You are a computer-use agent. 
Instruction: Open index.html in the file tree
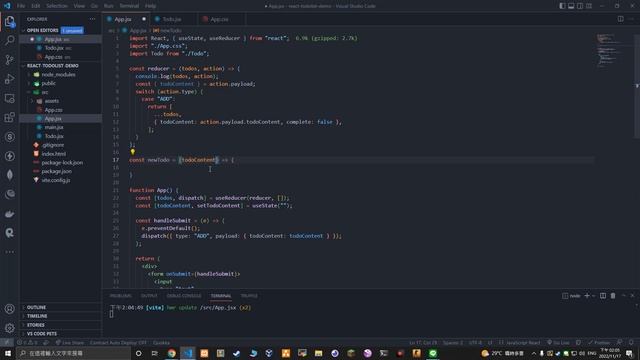(x=53, y=154)
